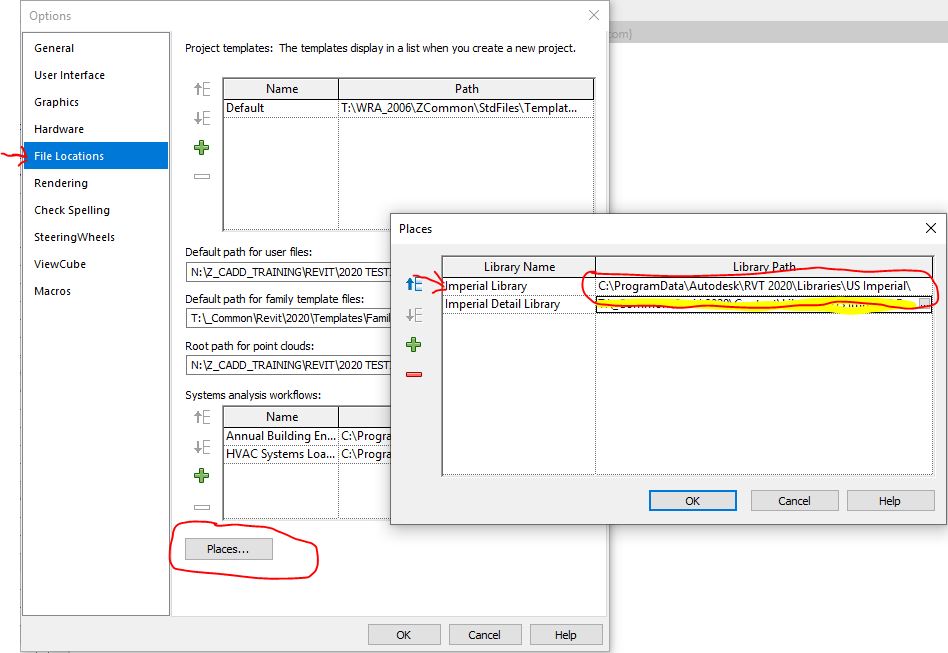Open Help from the Options dialog
This screenshot has height=653, width=948.
[x=566, y=635]
